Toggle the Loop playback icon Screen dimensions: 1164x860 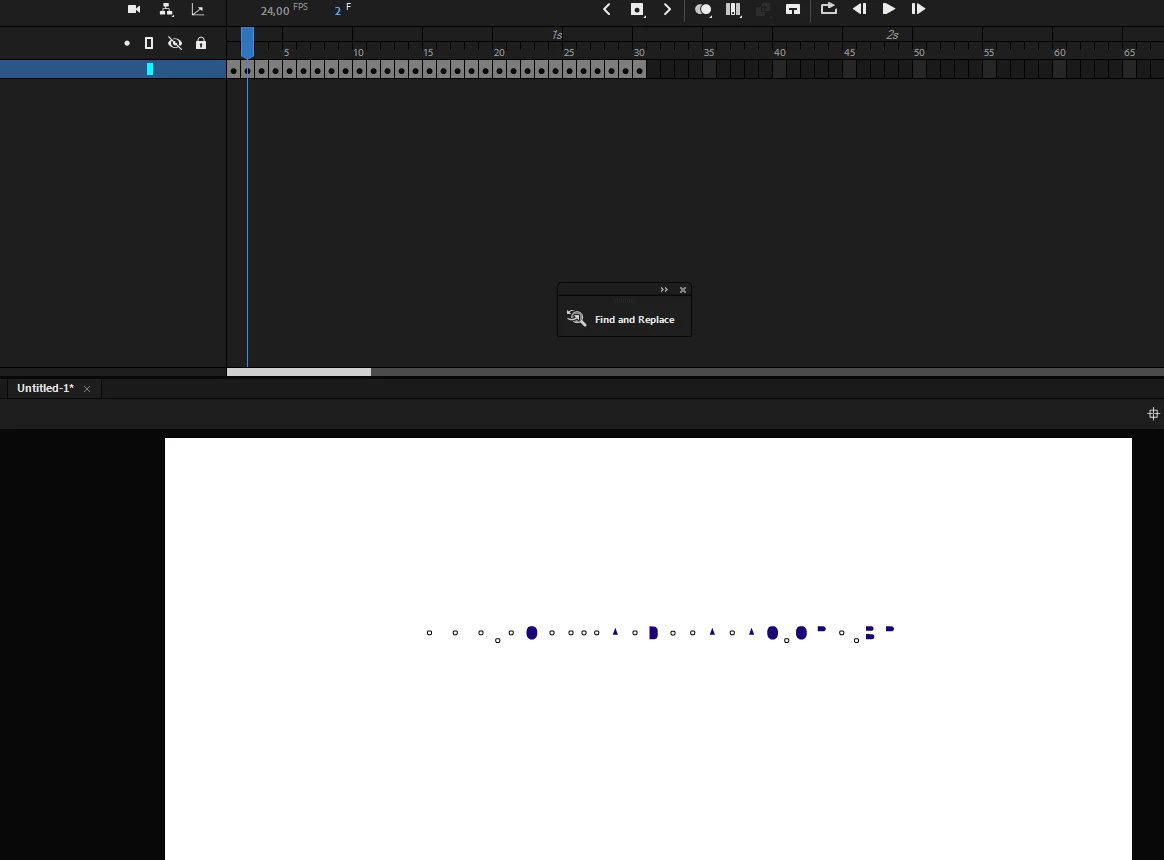[828, 9]
